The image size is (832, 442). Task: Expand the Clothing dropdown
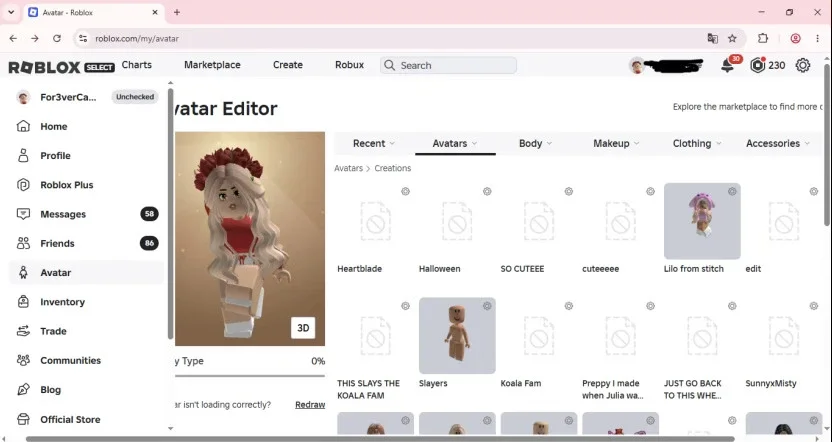(697, 143)
